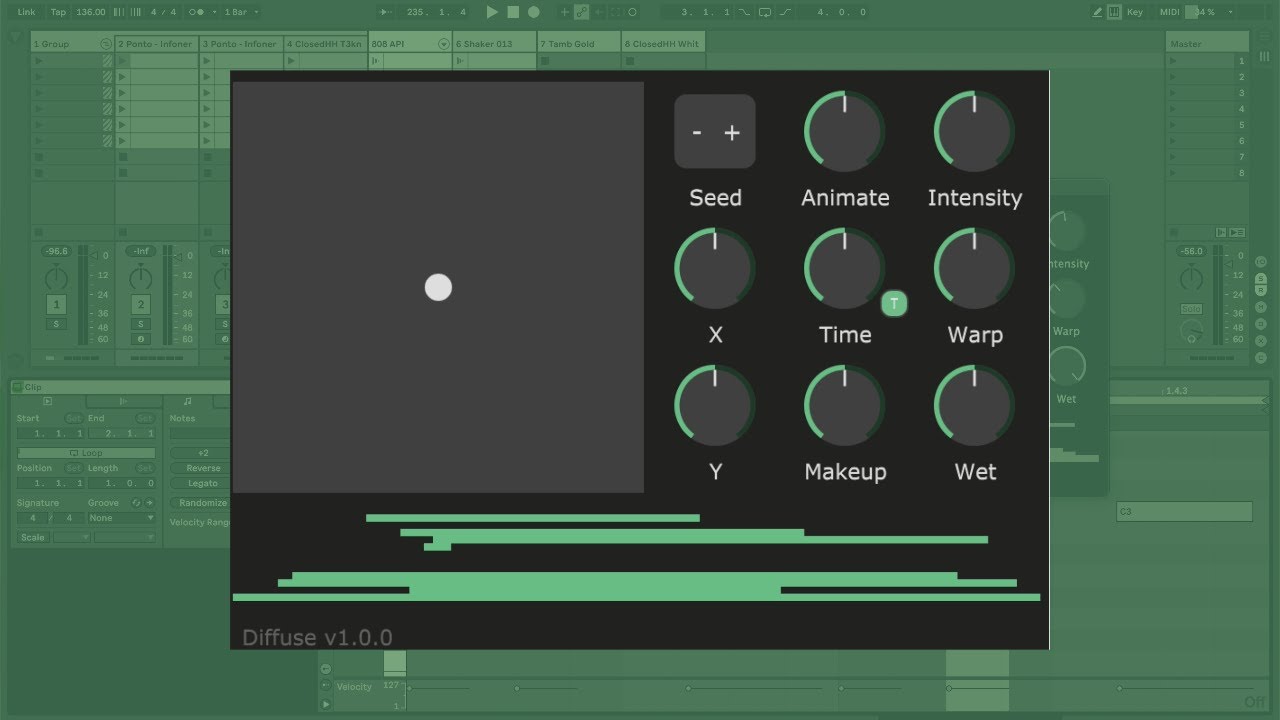Click the Reverse notes button
This screenshot has width=1280, height=720.
[202, 468]
